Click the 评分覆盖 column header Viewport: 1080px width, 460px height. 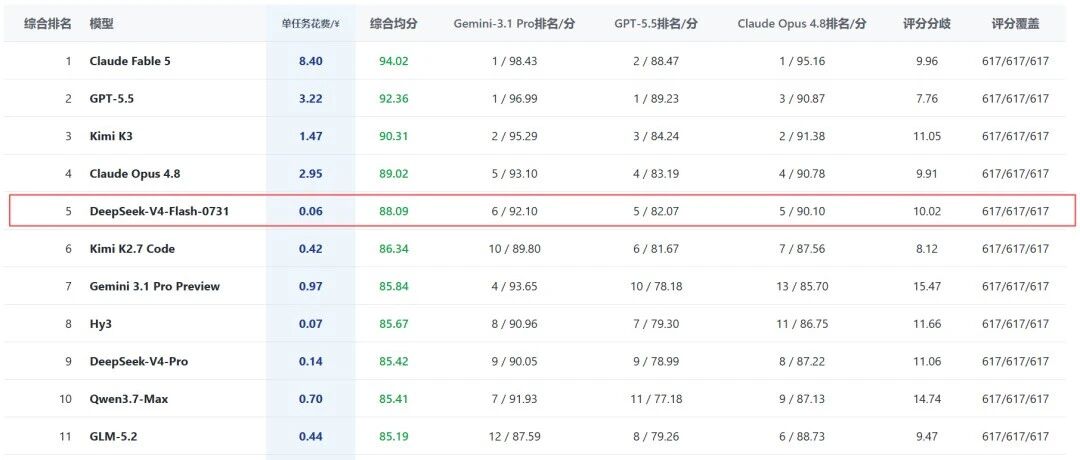click(1015, 23)
